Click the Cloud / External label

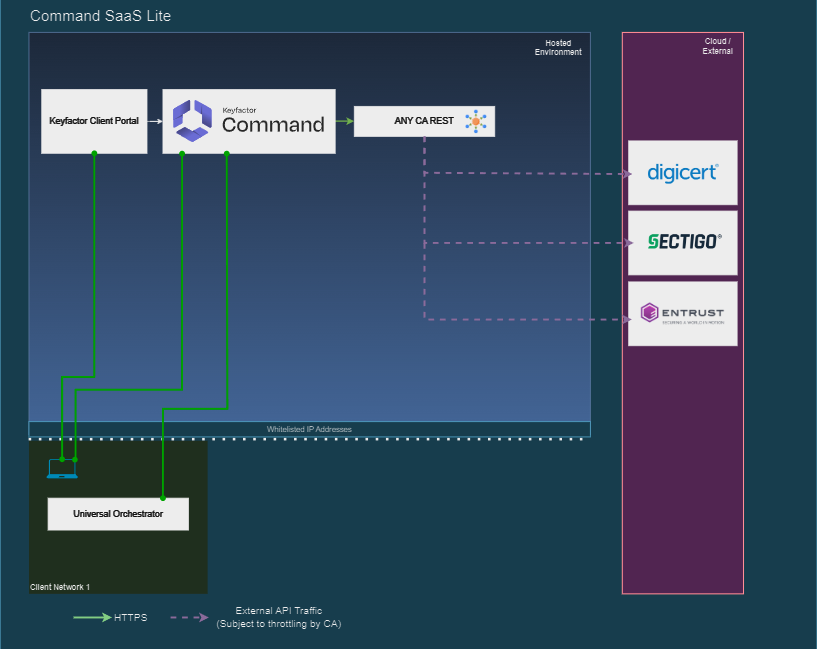coord(717,46)
